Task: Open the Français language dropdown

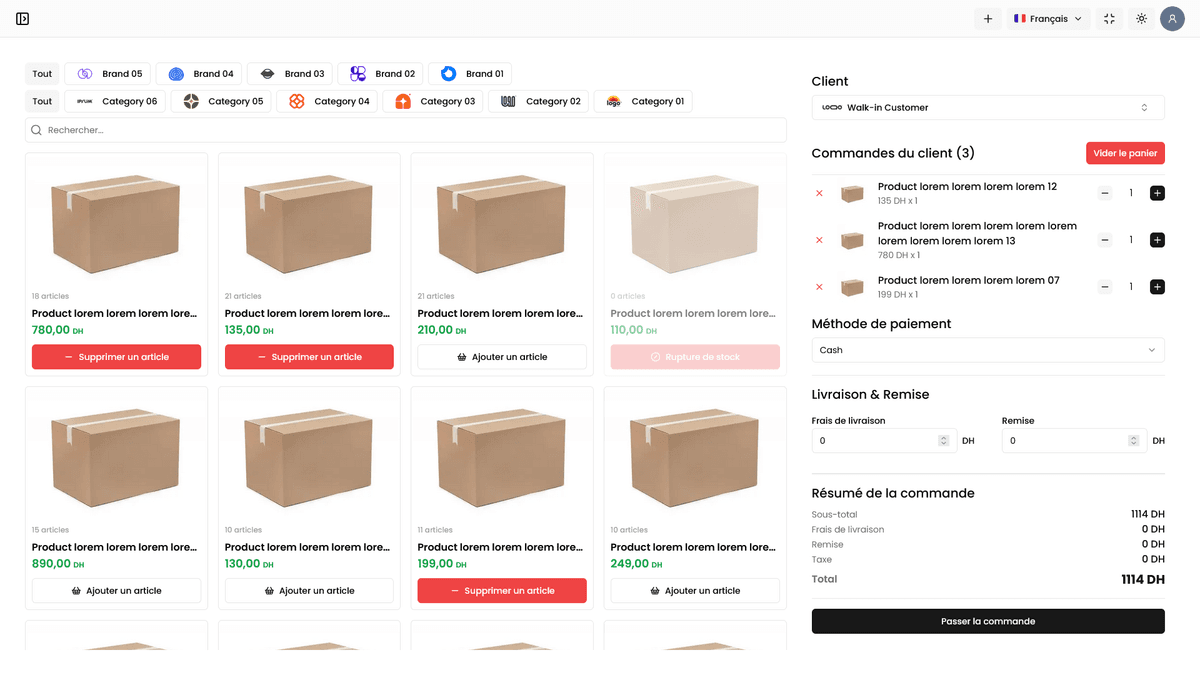Action: [x=1048, y=18]
